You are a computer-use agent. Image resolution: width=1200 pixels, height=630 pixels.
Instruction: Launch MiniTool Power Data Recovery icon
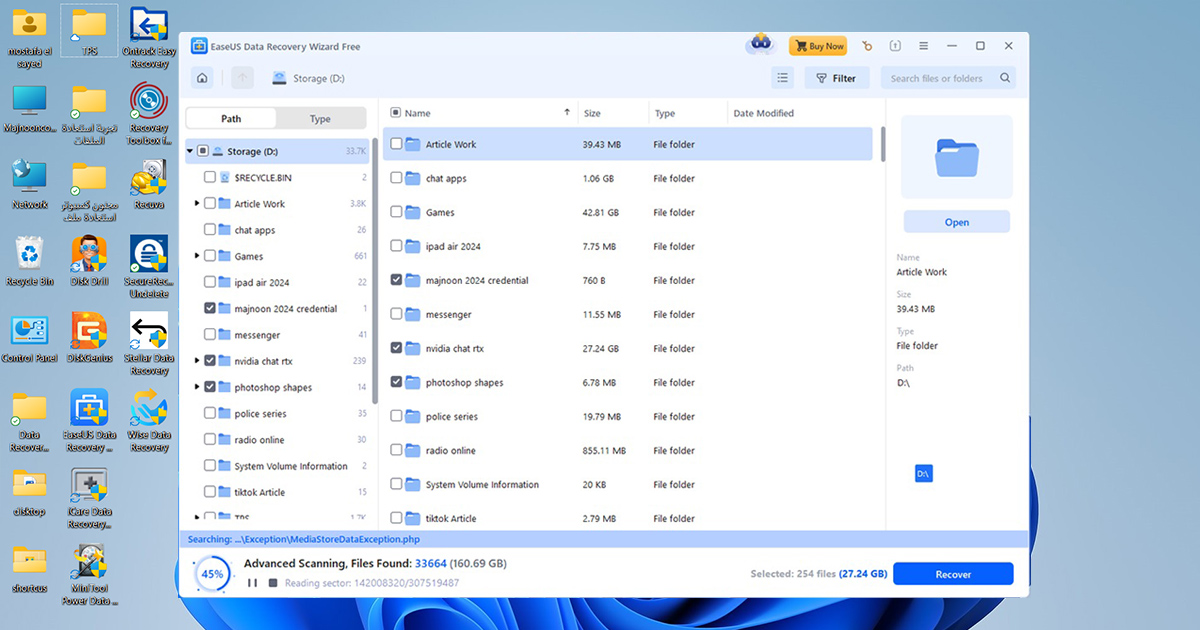(x=89, y=574)
